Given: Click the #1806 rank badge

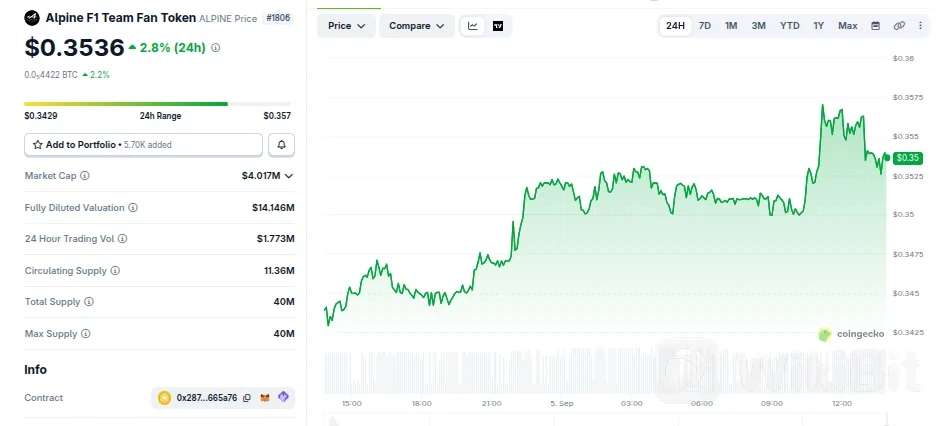Looking at the screenshot, I should (278, 18).
